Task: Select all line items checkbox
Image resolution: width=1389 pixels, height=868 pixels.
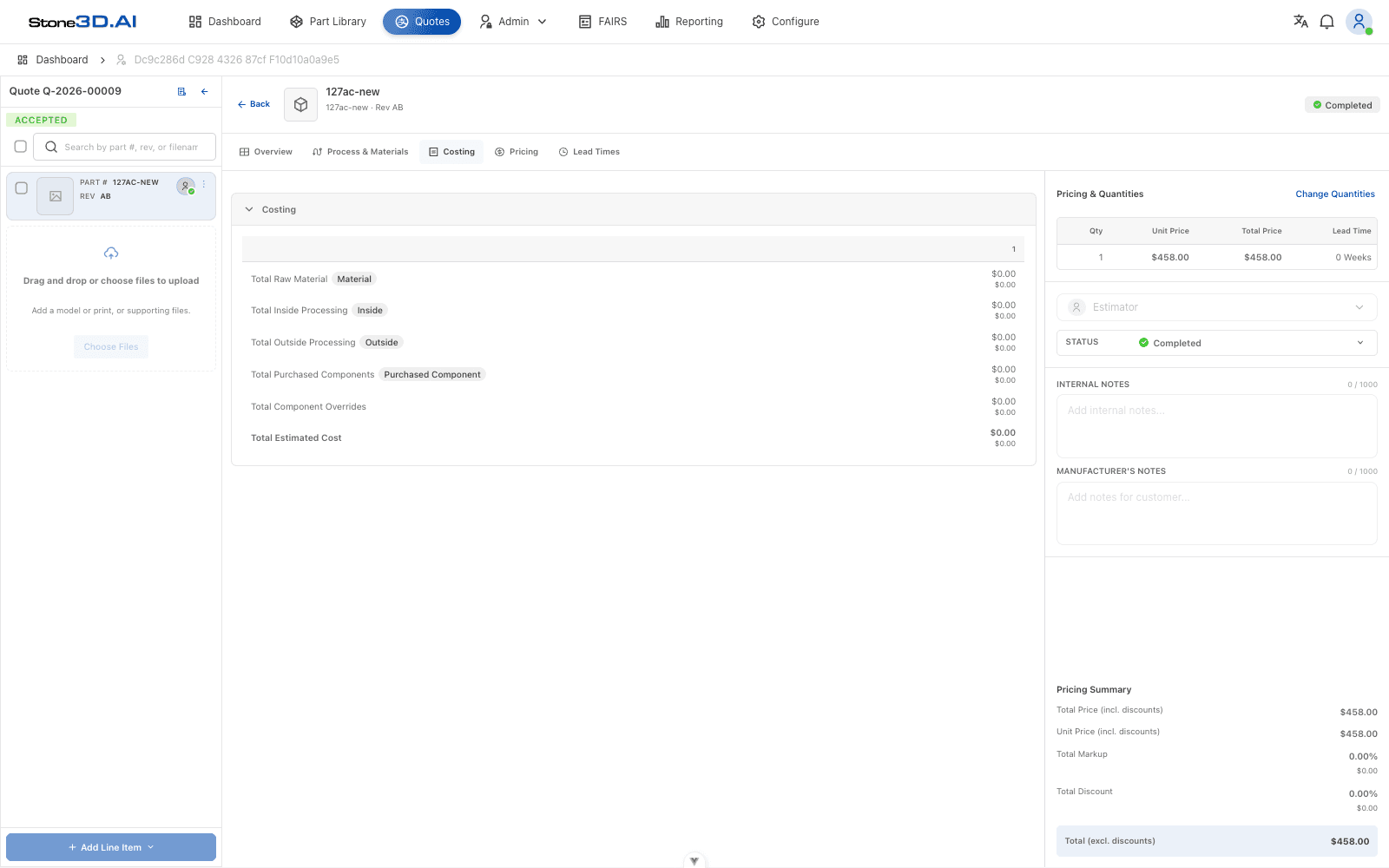Action: coord(21,147)
